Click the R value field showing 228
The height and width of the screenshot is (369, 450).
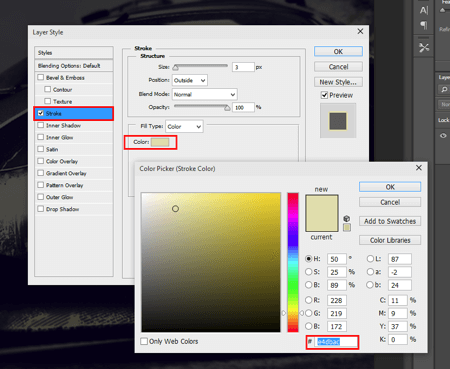(x=337, y=300)
